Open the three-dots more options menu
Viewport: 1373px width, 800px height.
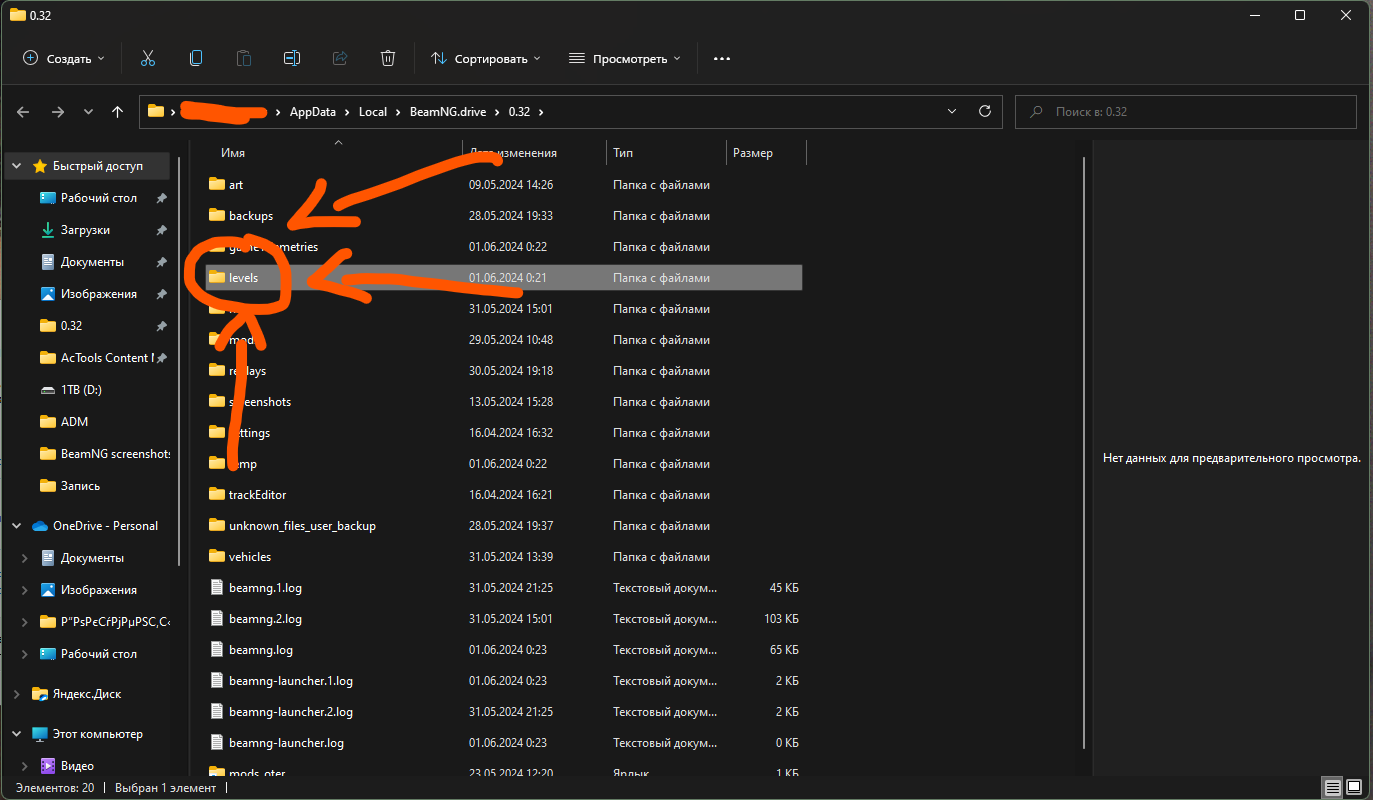pyautogui.click(x=722, y=58)
